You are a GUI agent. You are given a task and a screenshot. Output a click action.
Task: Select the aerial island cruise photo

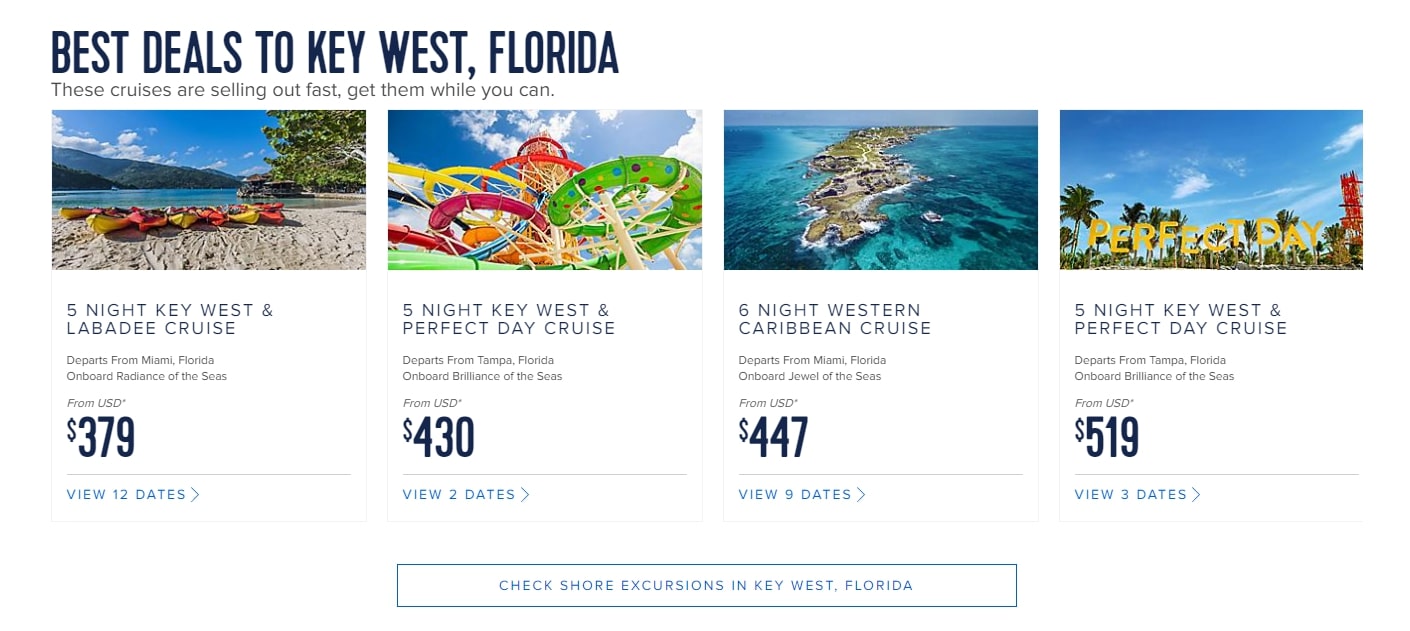(x=881, y=190)
